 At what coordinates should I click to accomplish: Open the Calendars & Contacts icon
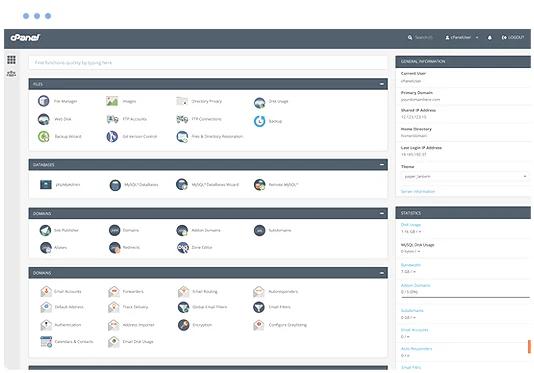click(46, 341)
